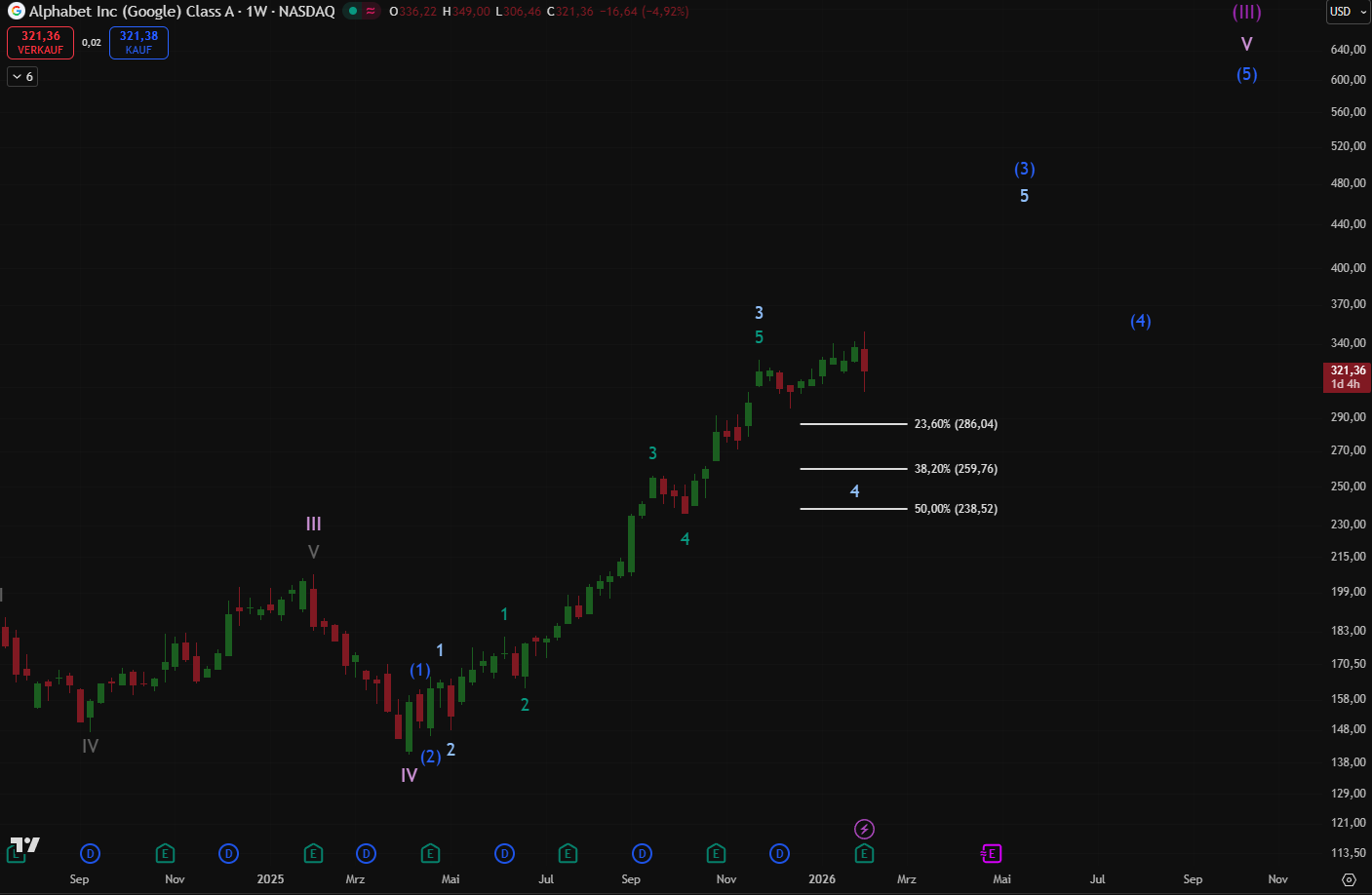Click dividend marker between Nov and 2026
1372x895 pixels.
779,854
